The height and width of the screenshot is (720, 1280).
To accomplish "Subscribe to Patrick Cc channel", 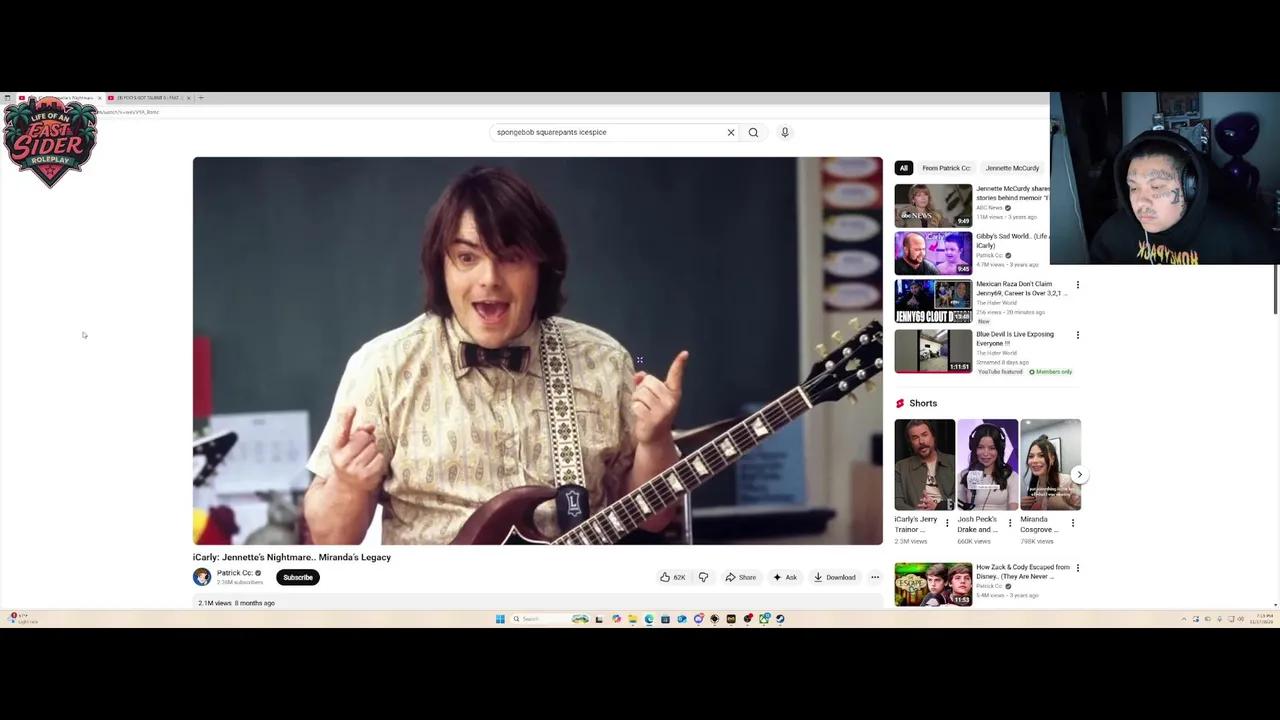I will point(298,577).
